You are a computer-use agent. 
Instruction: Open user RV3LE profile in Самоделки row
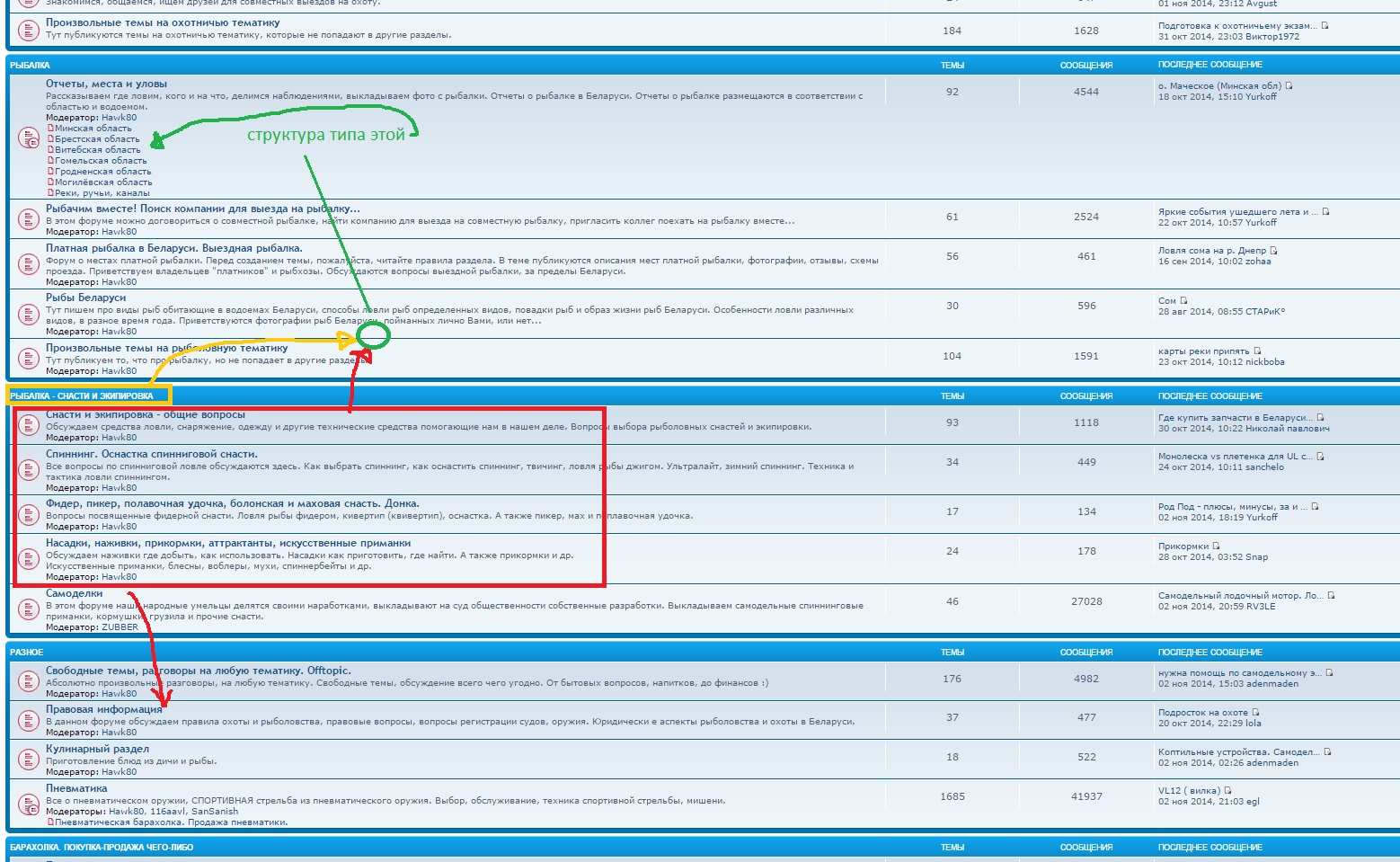1260,607
